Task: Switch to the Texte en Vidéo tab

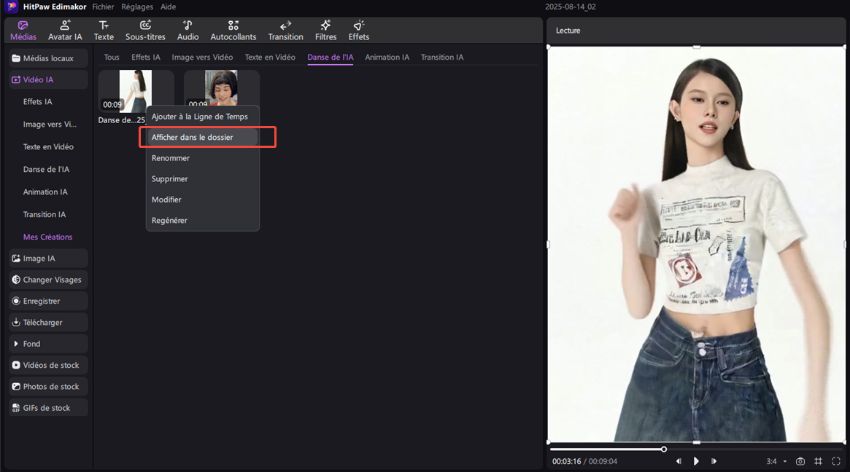Action: click(270, 57)
